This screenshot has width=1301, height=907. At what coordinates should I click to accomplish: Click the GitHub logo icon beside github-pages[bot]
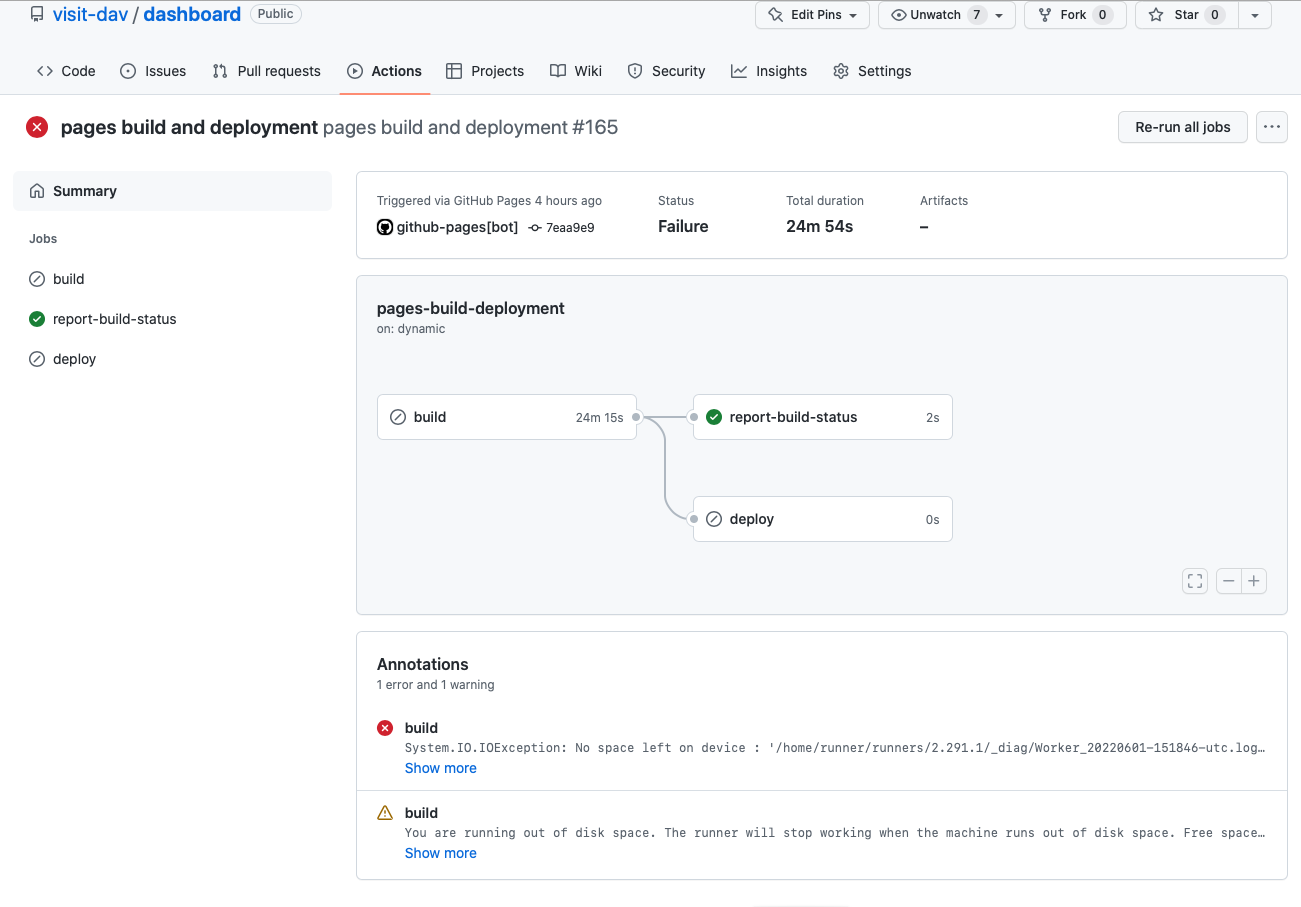(385, 227)
